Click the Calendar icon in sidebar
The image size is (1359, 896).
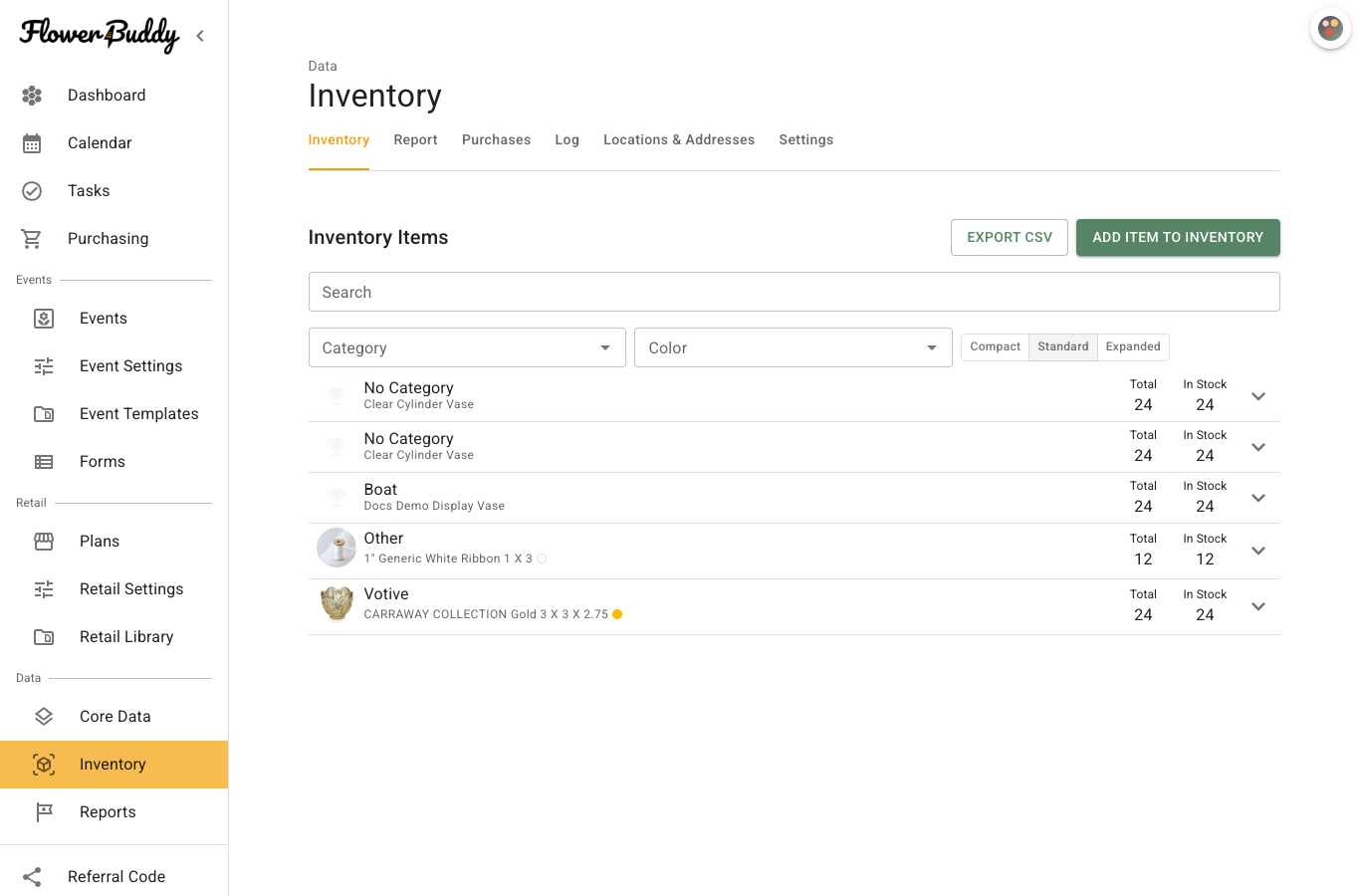click(x=32, y=143)
